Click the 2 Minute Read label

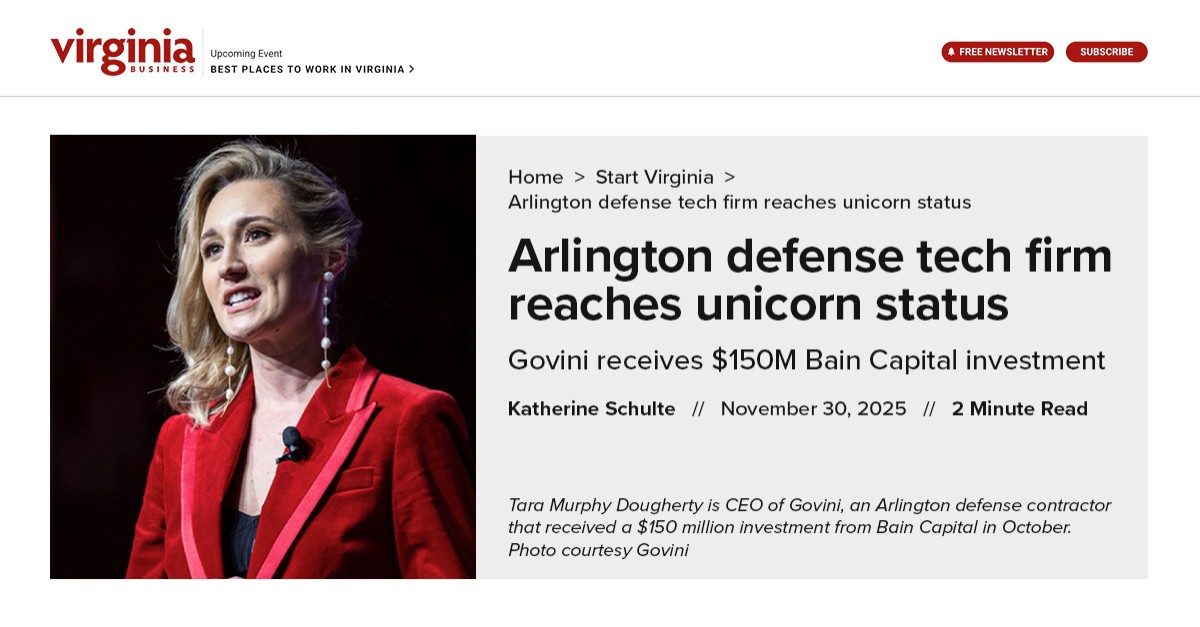point(1020,408)
